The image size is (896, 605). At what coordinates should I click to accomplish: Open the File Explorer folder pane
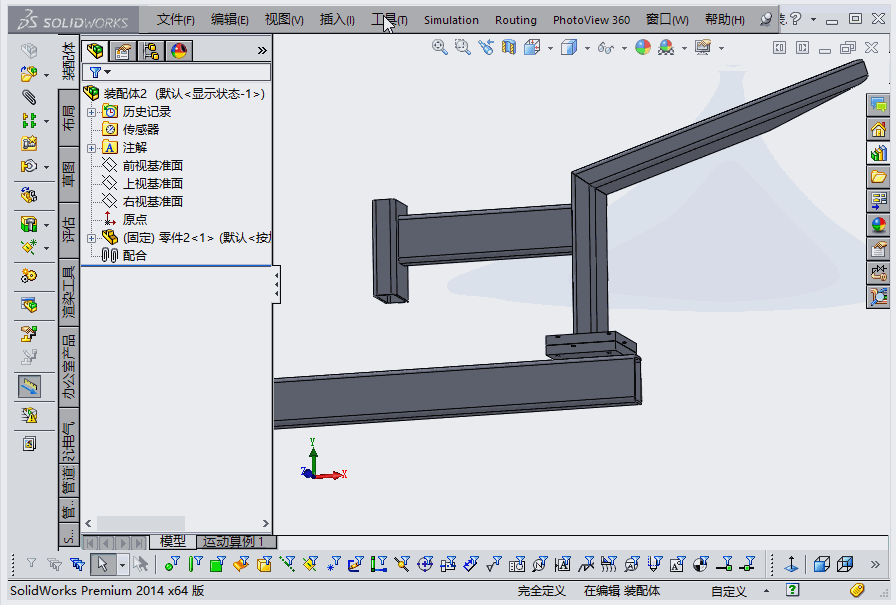tap(878, 177)
